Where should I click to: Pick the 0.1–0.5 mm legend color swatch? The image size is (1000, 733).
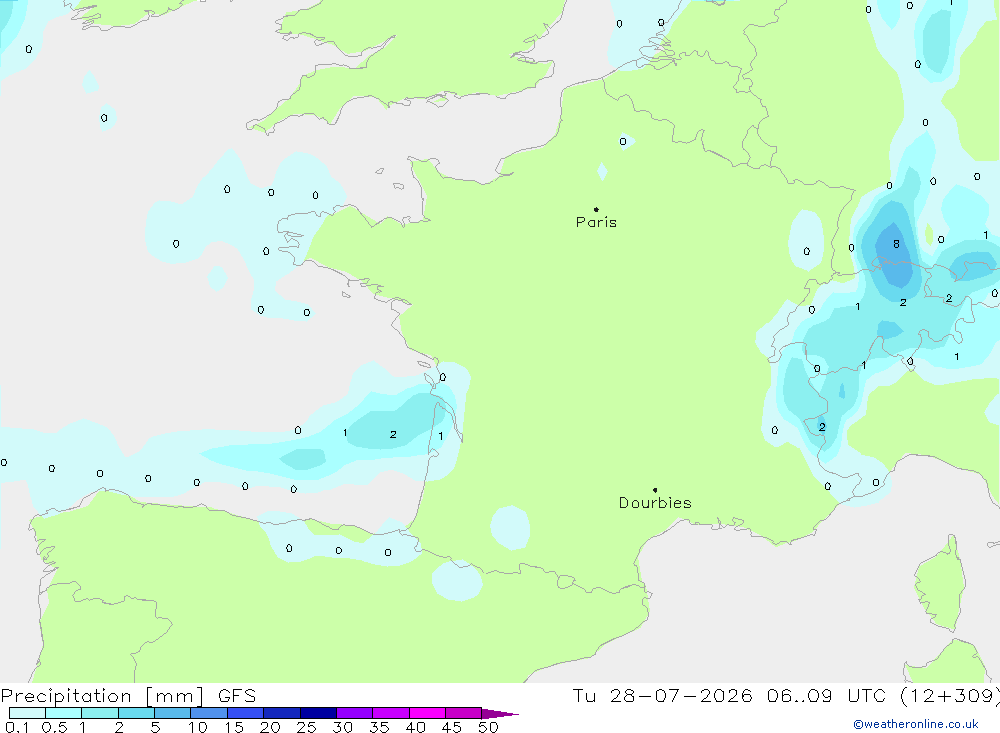click(x=27, y=713)
